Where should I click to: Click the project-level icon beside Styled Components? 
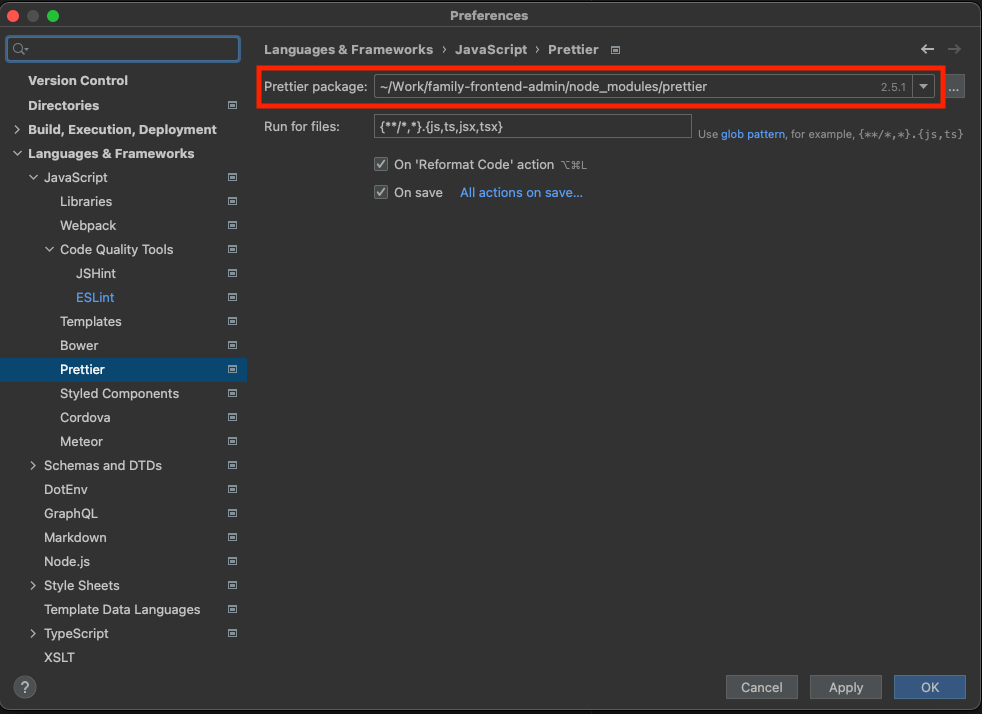[x=232, y=393]
